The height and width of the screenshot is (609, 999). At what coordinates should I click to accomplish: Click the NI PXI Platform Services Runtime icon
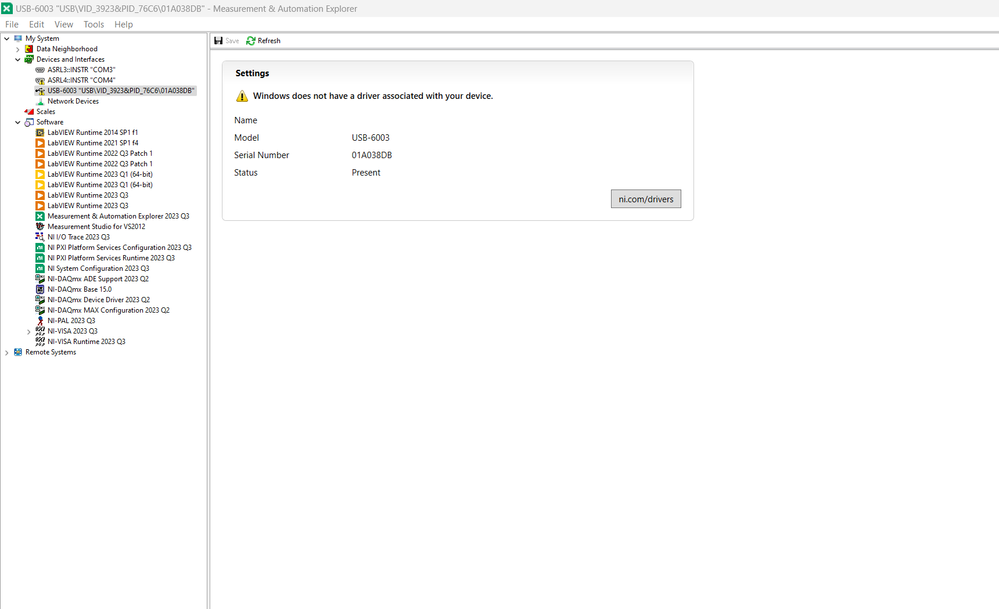click(x=40, y=258)
